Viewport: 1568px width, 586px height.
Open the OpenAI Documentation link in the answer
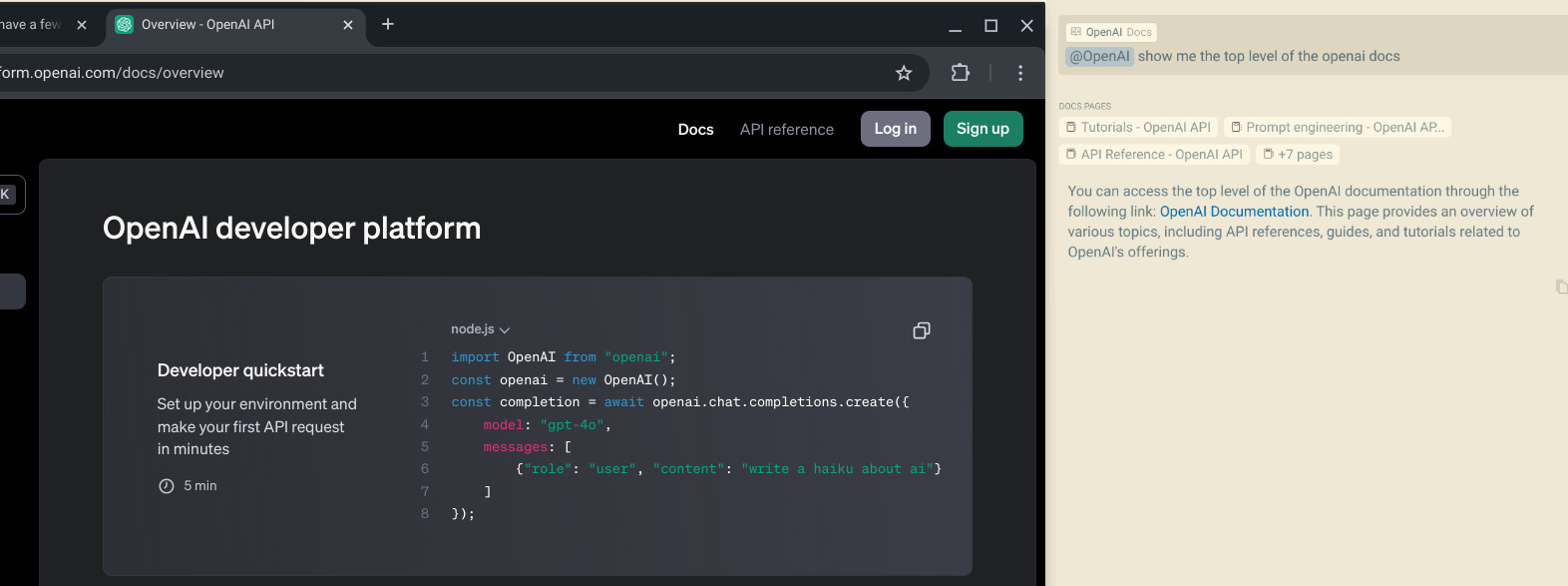pos(1234,212)
